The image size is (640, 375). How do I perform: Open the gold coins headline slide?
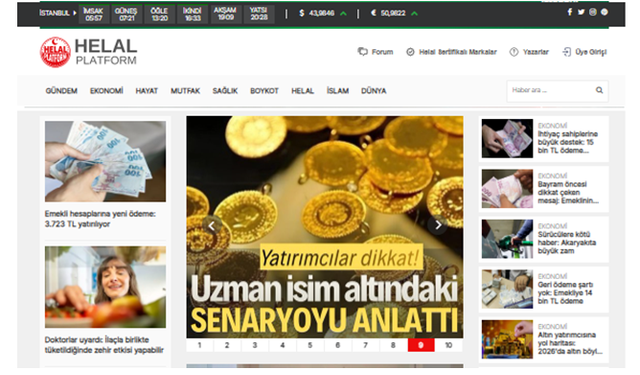click(325, 227)
